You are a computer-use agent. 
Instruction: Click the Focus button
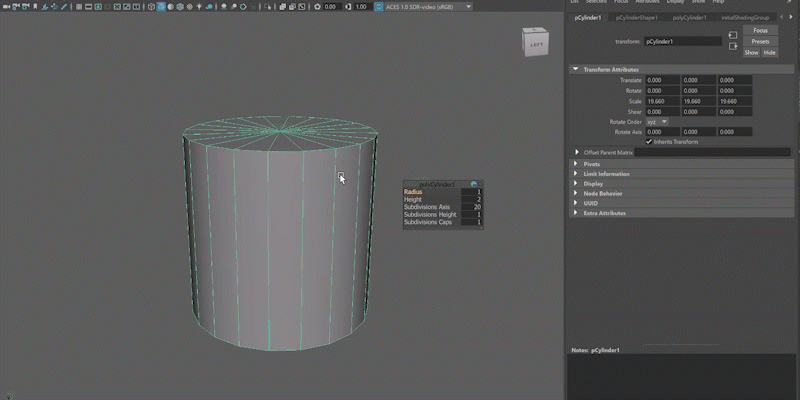pyautogui.click(x=760, y=30)
